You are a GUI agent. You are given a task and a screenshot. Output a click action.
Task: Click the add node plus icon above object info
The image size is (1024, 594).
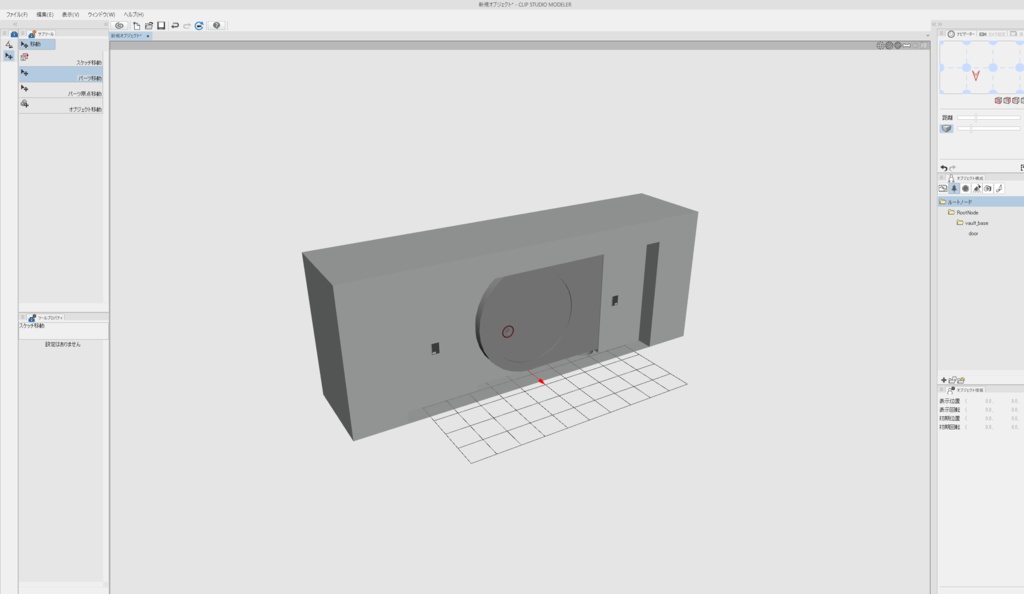tap(944, 380)
